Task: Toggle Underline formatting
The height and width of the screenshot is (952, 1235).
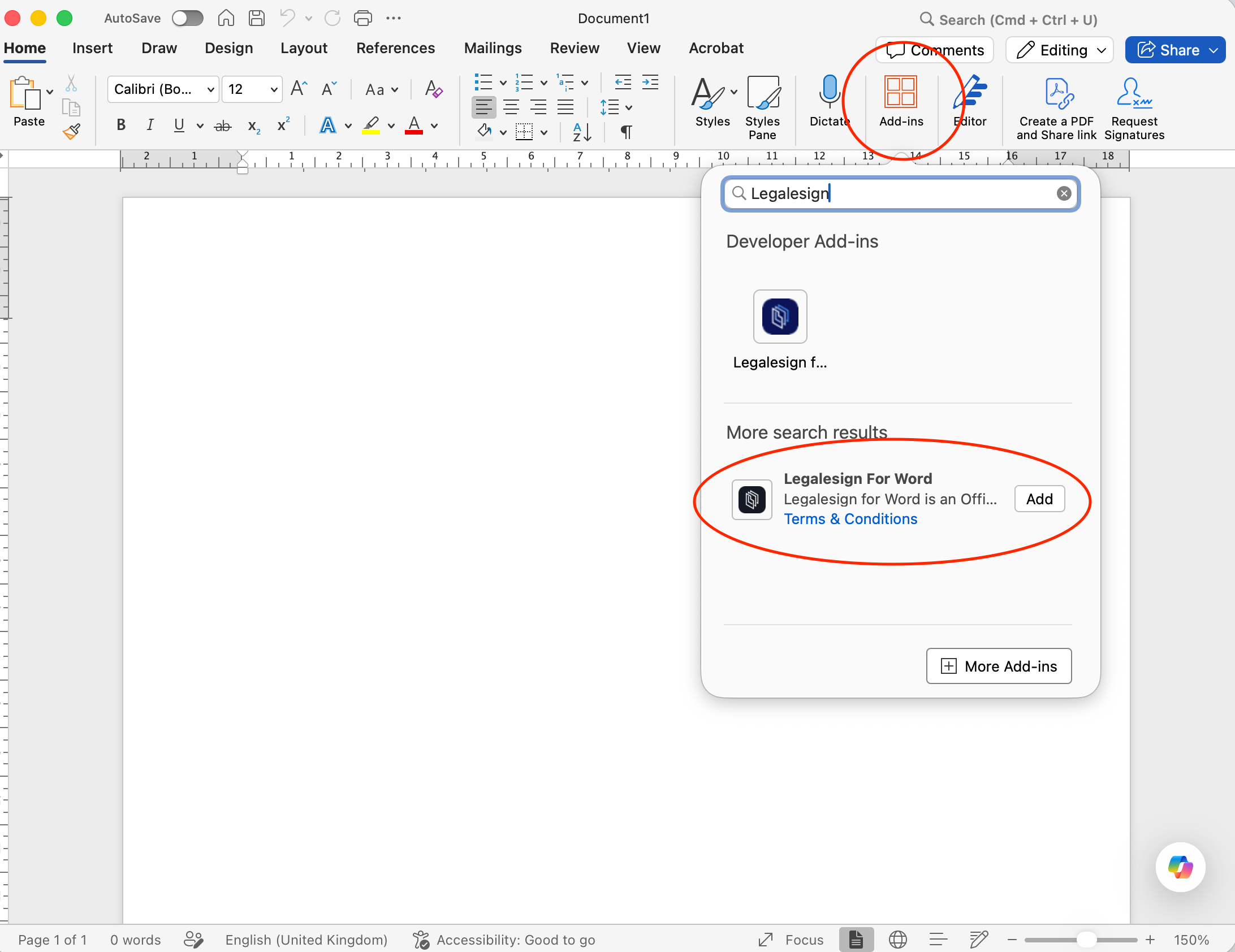Action: click(x=179, y=125)
